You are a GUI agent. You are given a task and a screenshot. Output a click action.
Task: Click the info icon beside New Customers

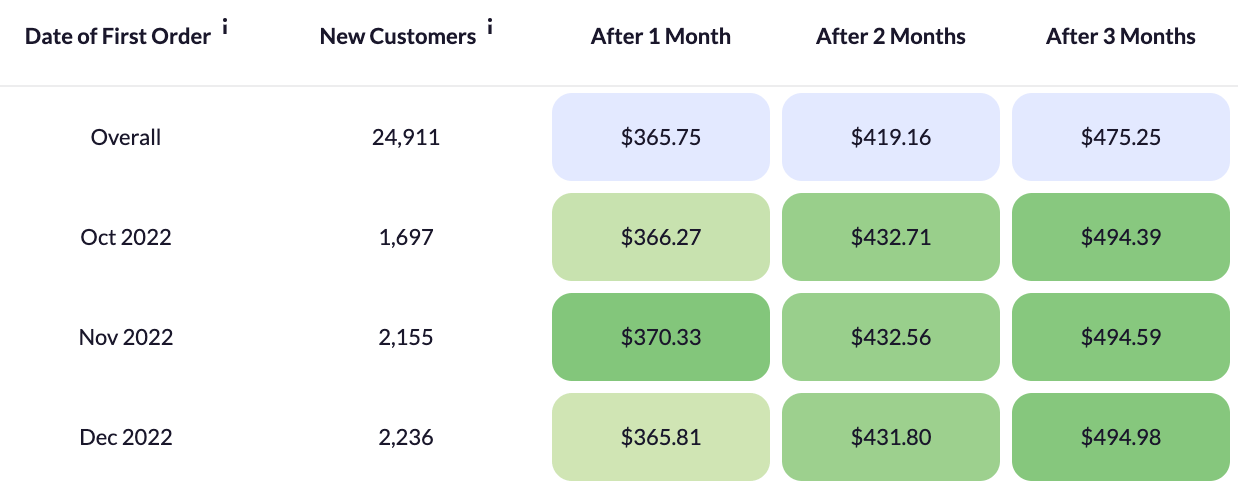point(490,29)
